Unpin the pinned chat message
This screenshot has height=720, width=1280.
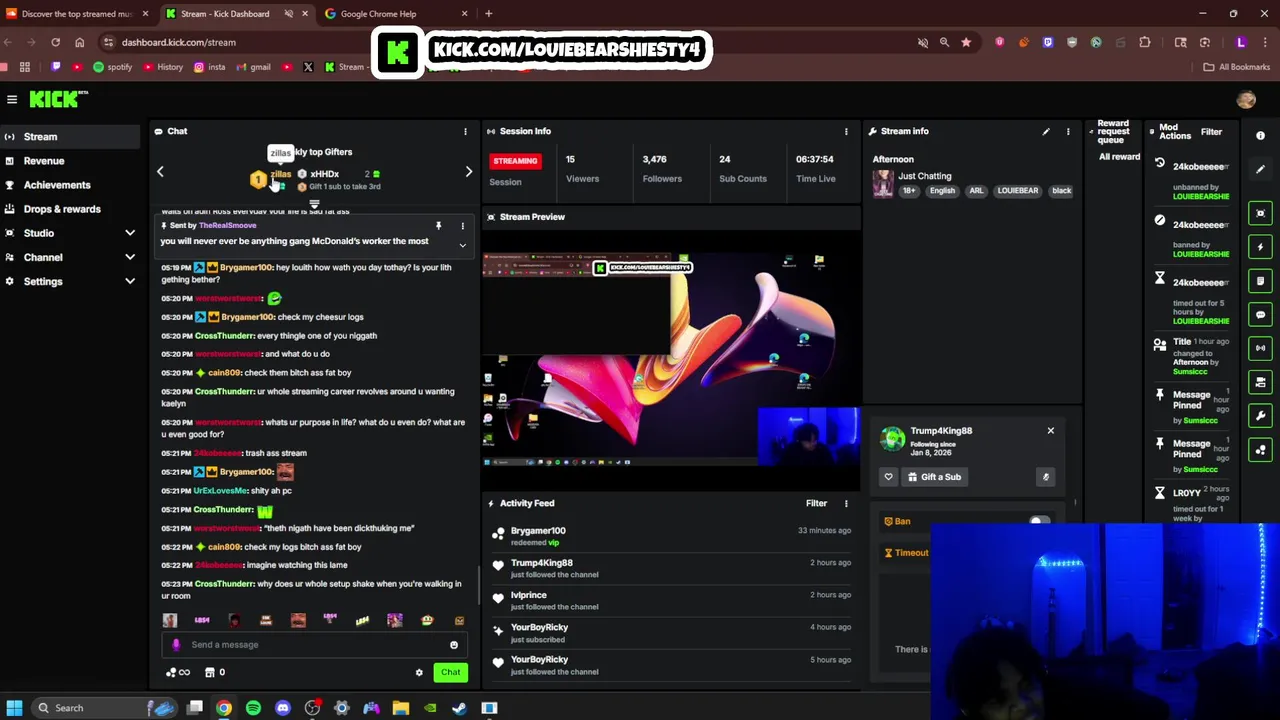pos(438,226)
